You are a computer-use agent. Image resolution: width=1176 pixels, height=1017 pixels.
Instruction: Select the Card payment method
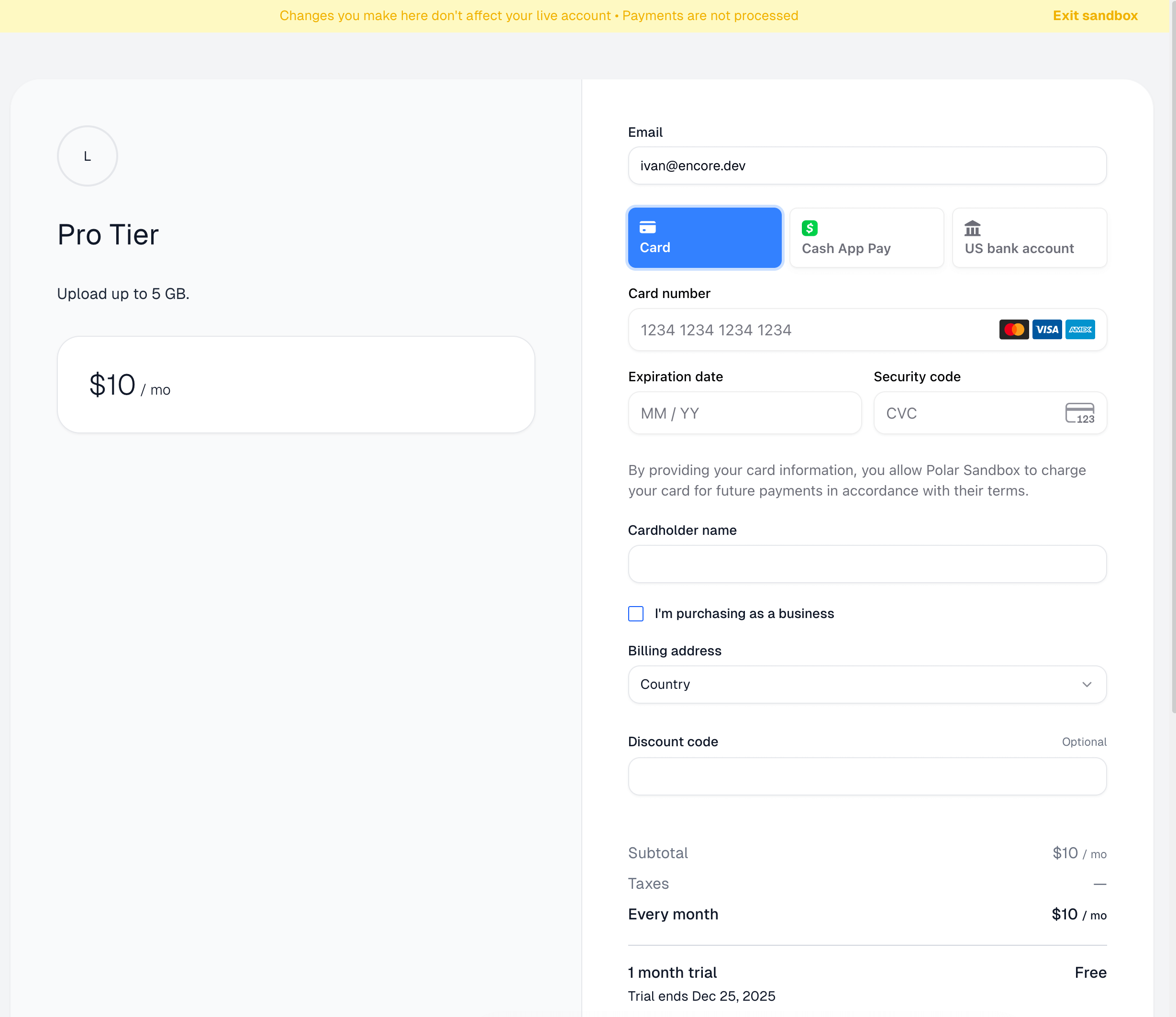pos(704,237)
